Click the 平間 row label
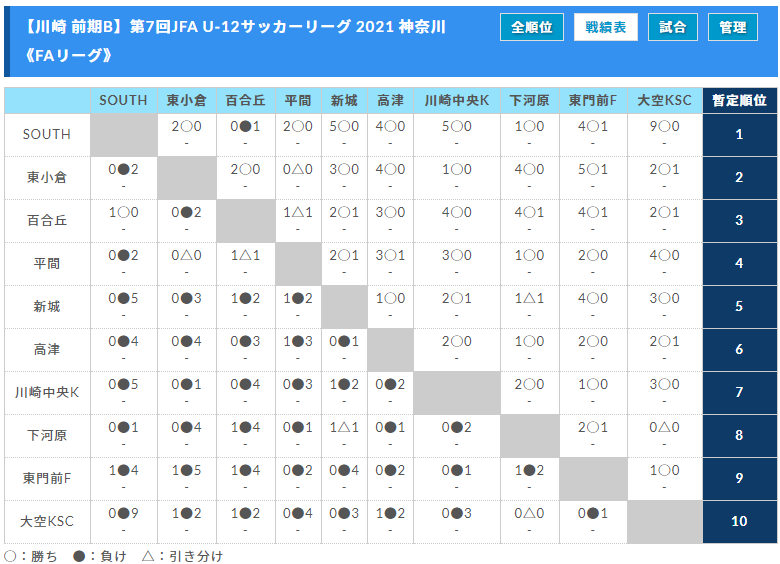Viewport: 780px width, 564px height. pyautogui.click(x=47, y=264)
